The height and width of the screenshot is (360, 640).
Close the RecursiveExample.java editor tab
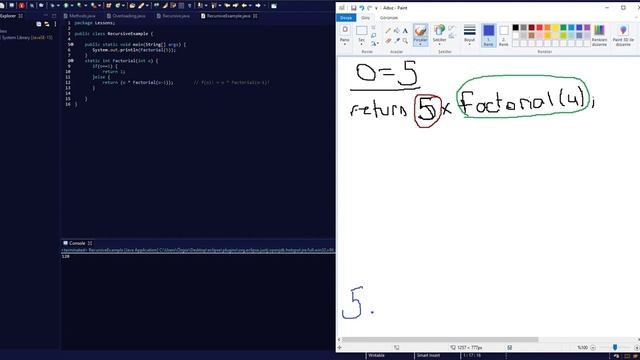255,16
